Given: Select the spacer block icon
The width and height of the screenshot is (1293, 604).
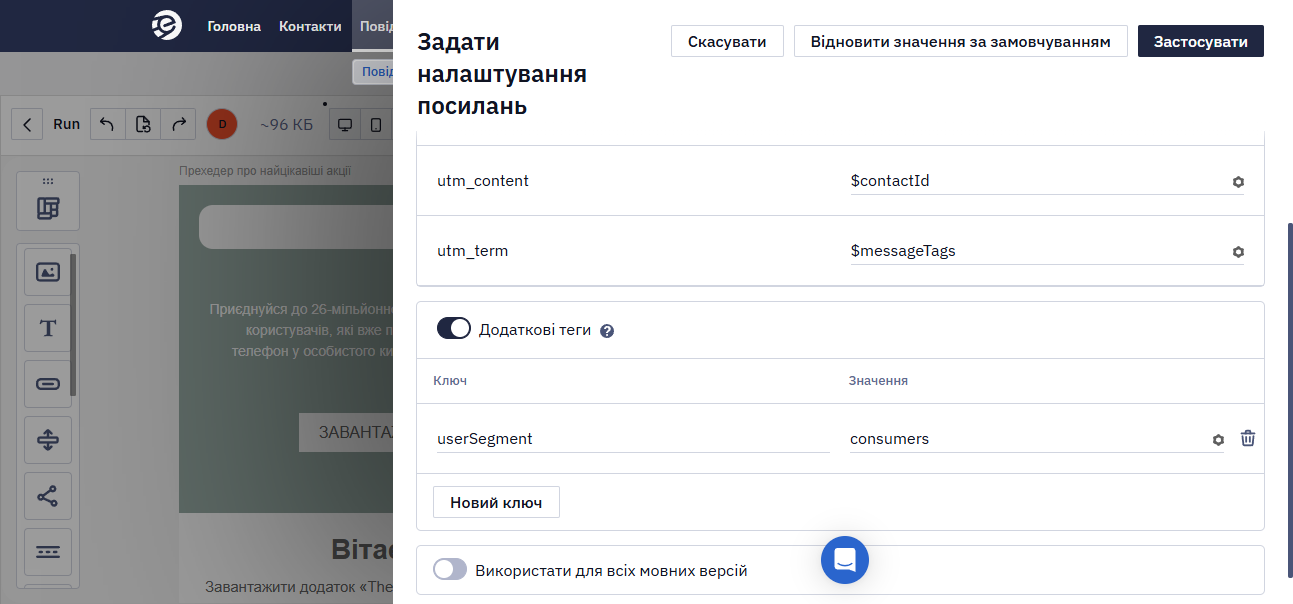Looking at the screenshot, I should 48,440.
